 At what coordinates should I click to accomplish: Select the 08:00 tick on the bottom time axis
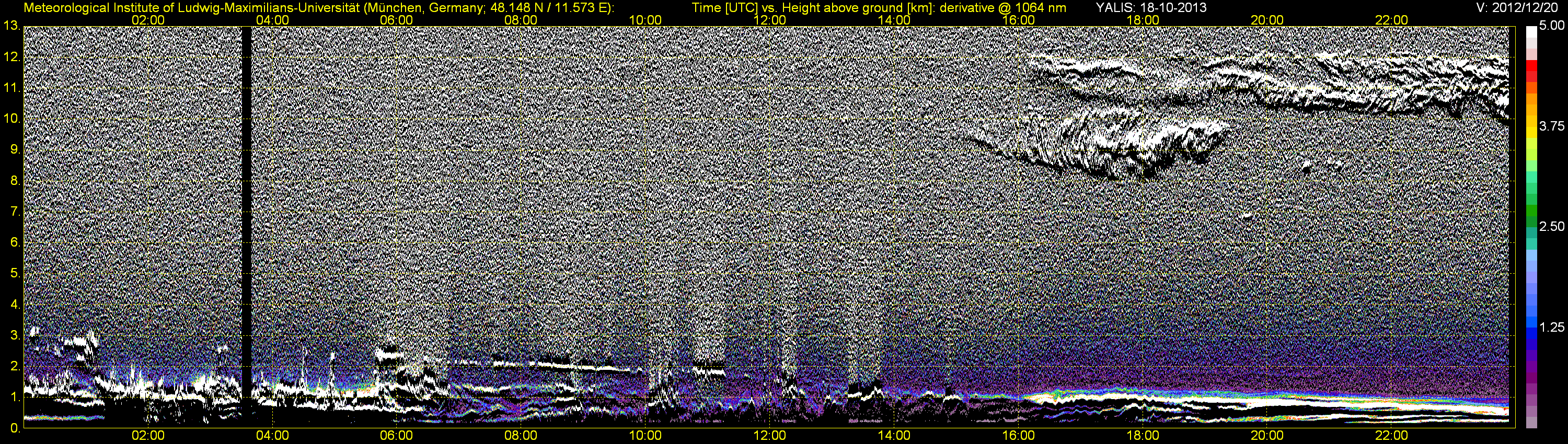pos(521,436)
